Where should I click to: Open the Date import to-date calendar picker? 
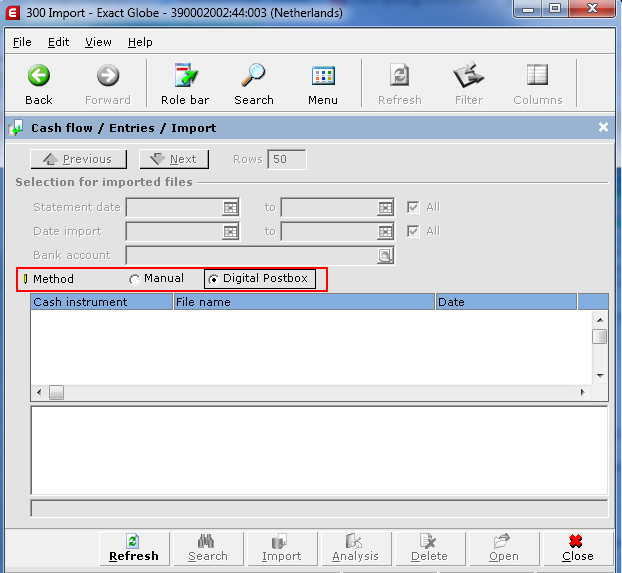pos(385,232)
